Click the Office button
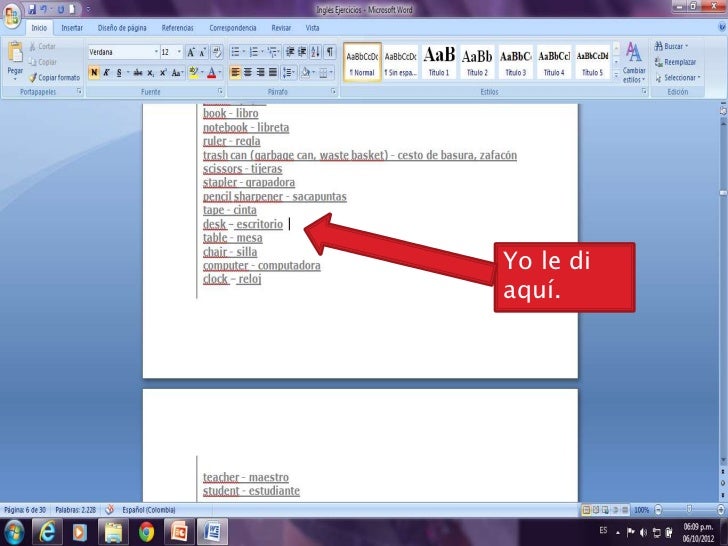Viewport: 728px width, 546px height. 12,15
